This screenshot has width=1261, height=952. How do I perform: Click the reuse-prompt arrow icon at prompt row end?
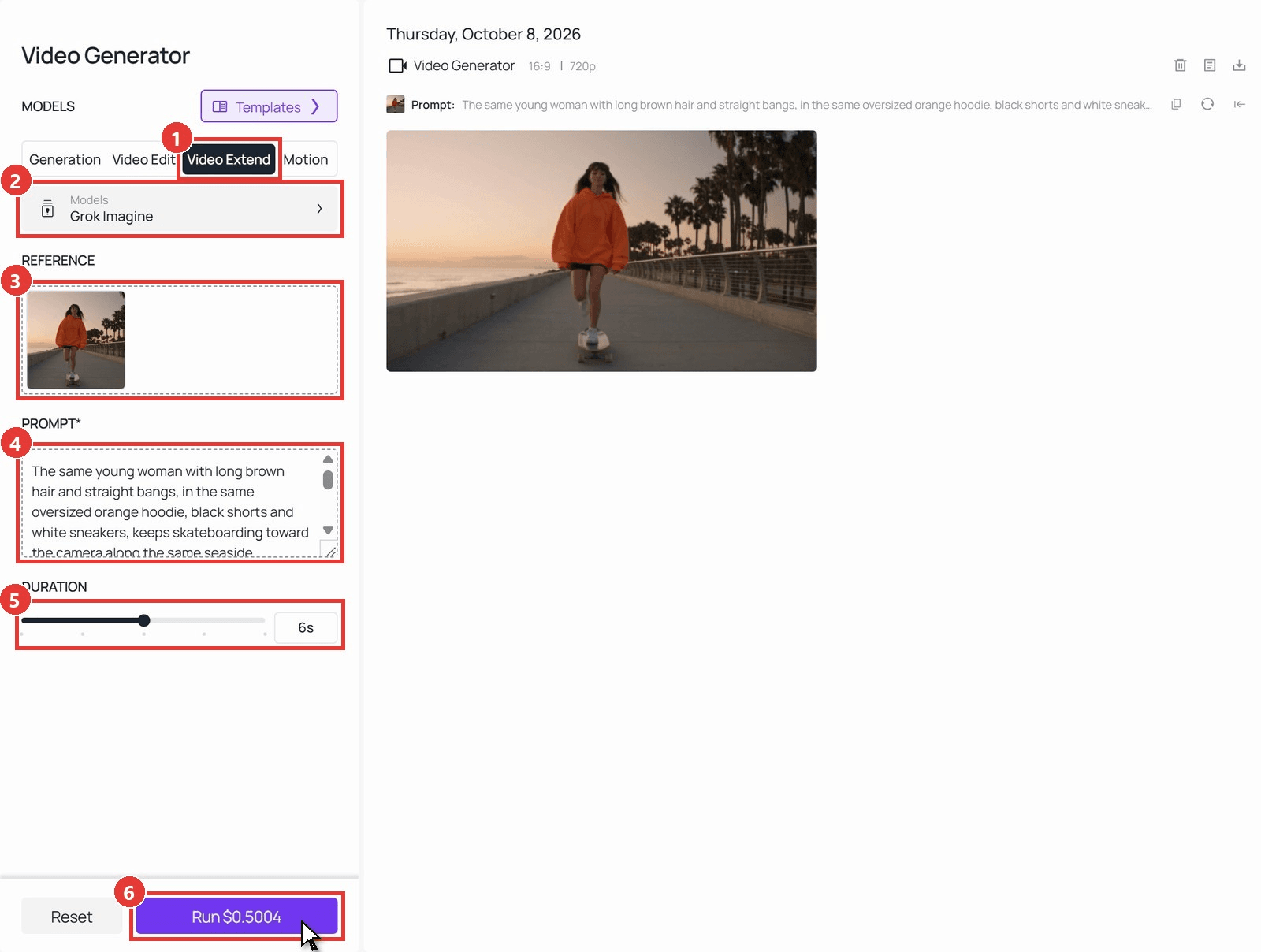(1239, 104)
